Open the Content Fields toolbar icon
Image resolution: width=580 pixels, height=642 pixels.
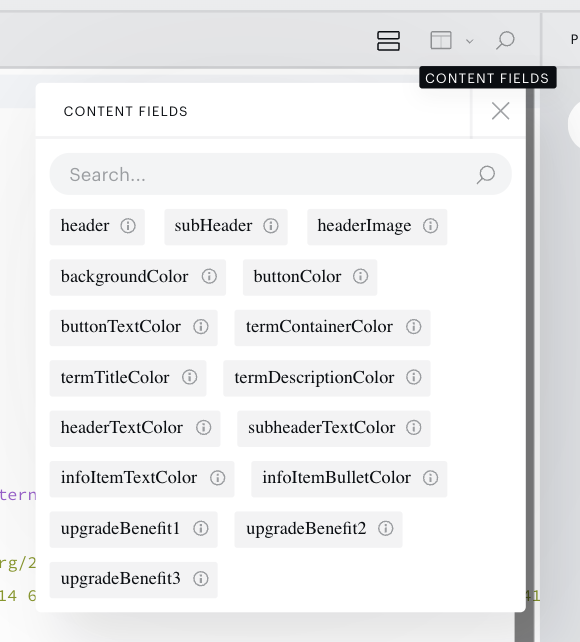388,41
